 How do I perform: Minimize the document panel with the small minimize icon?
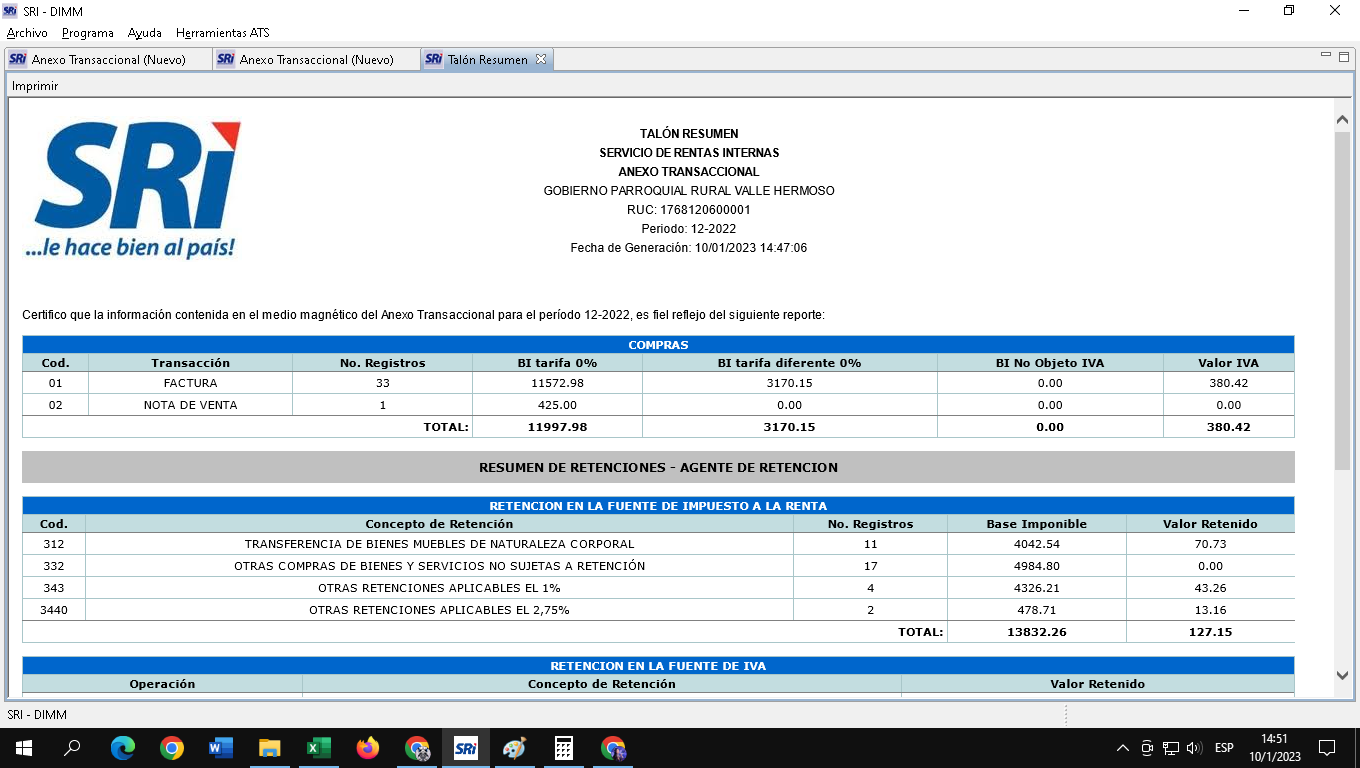coord(1326,55)
